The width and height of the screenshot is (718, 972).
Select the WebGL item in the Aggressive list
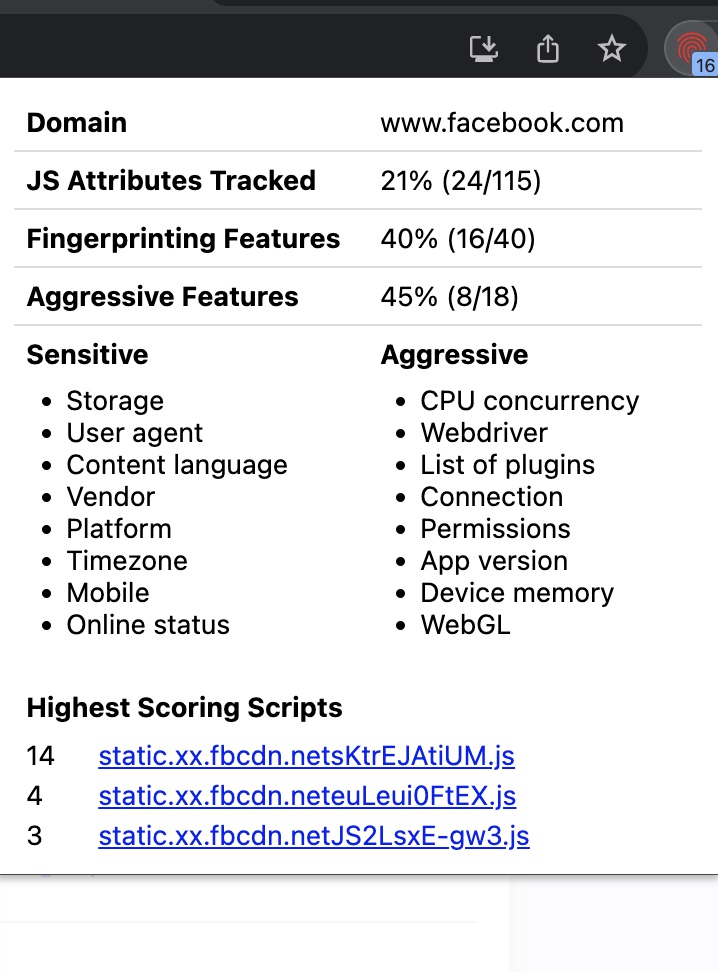pos(465,625)
